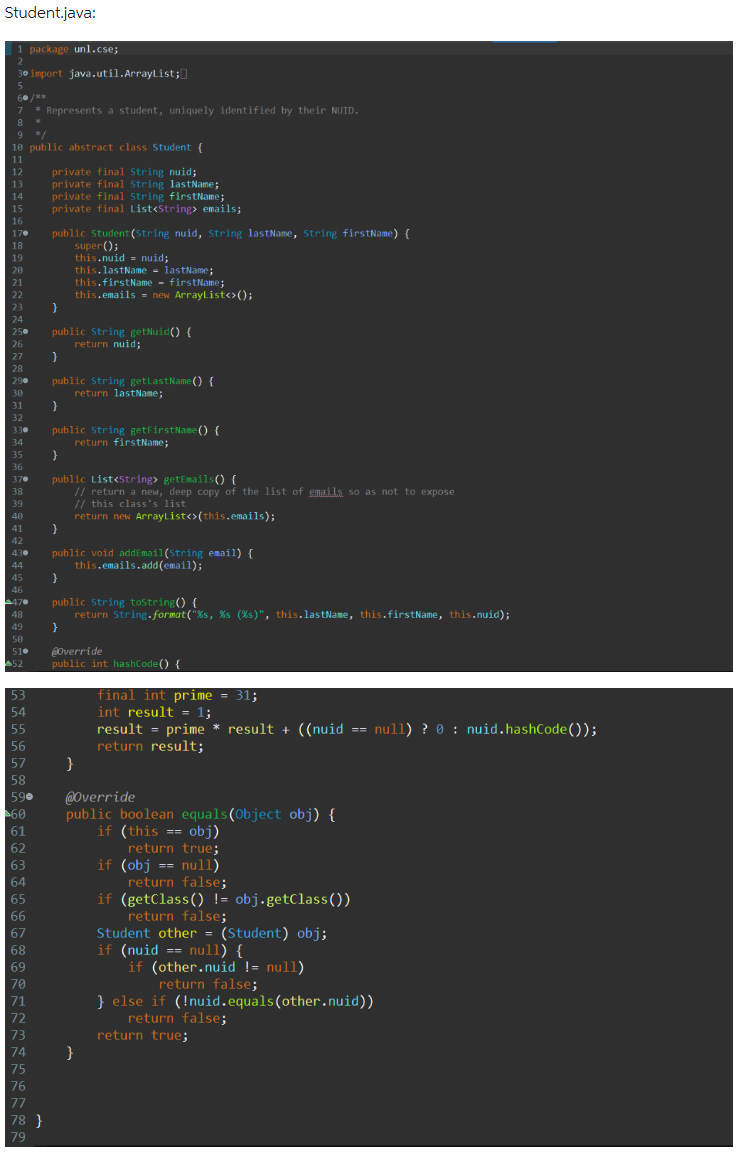
Task: Collapse the getNuid method fold on line 25
Action: tap(25, 332)
